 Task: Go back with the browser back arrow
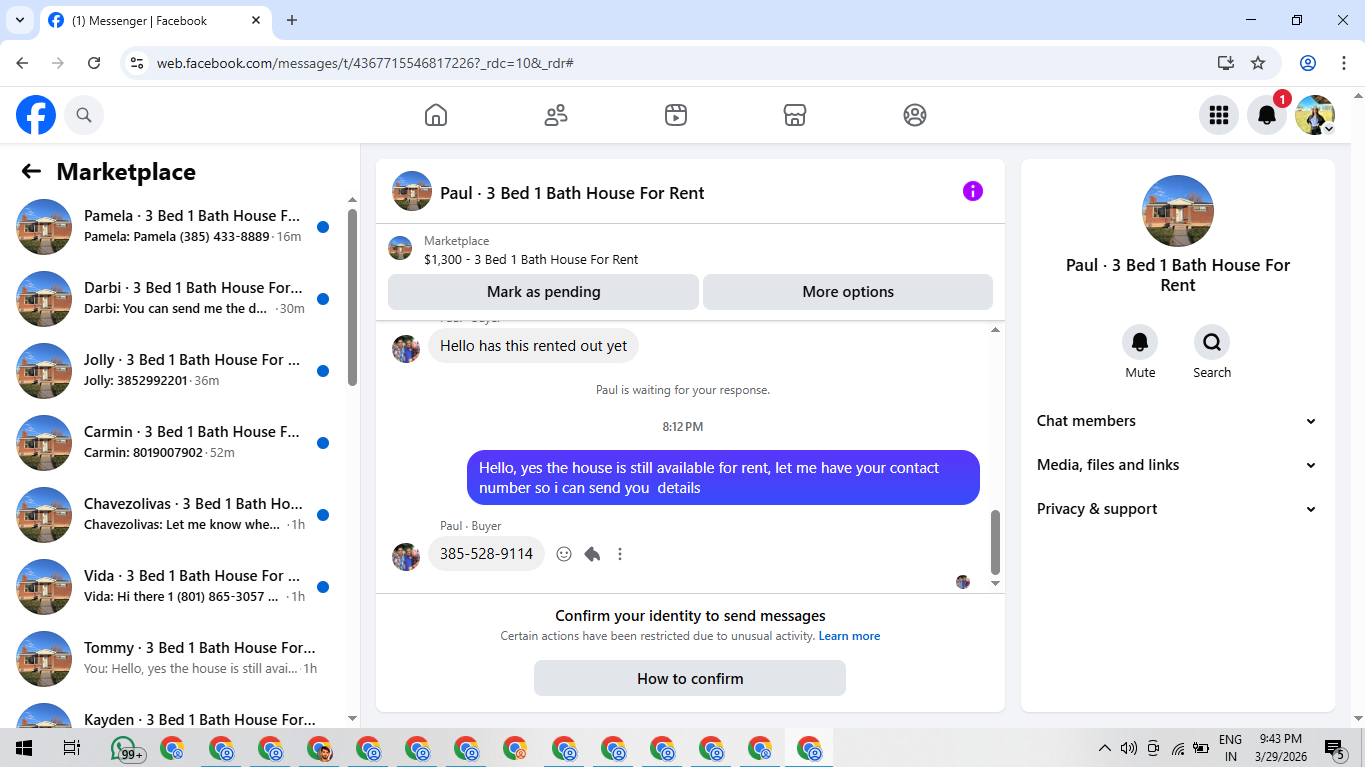coord(22,63)
